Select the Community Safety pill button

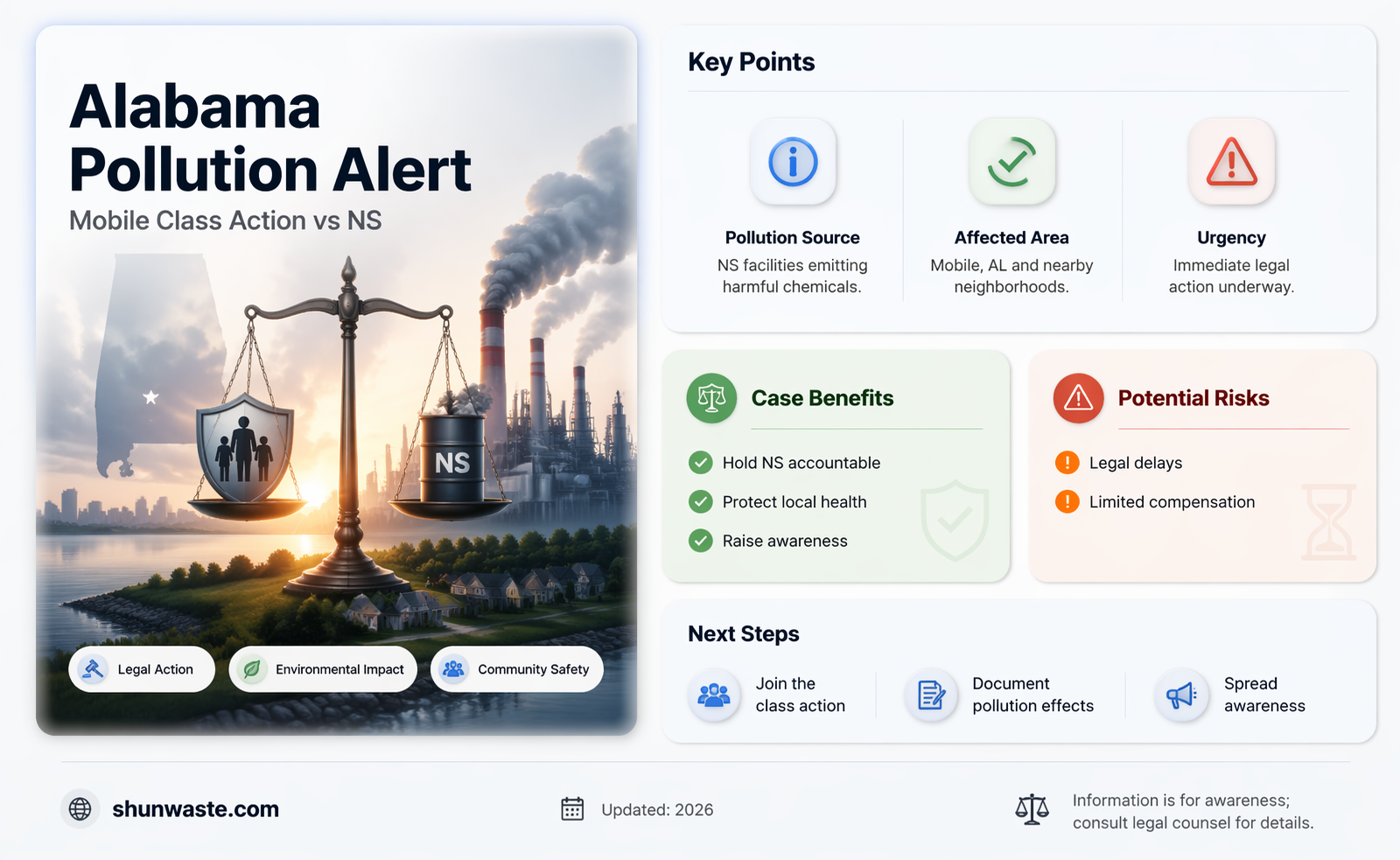tap(517, 669)
